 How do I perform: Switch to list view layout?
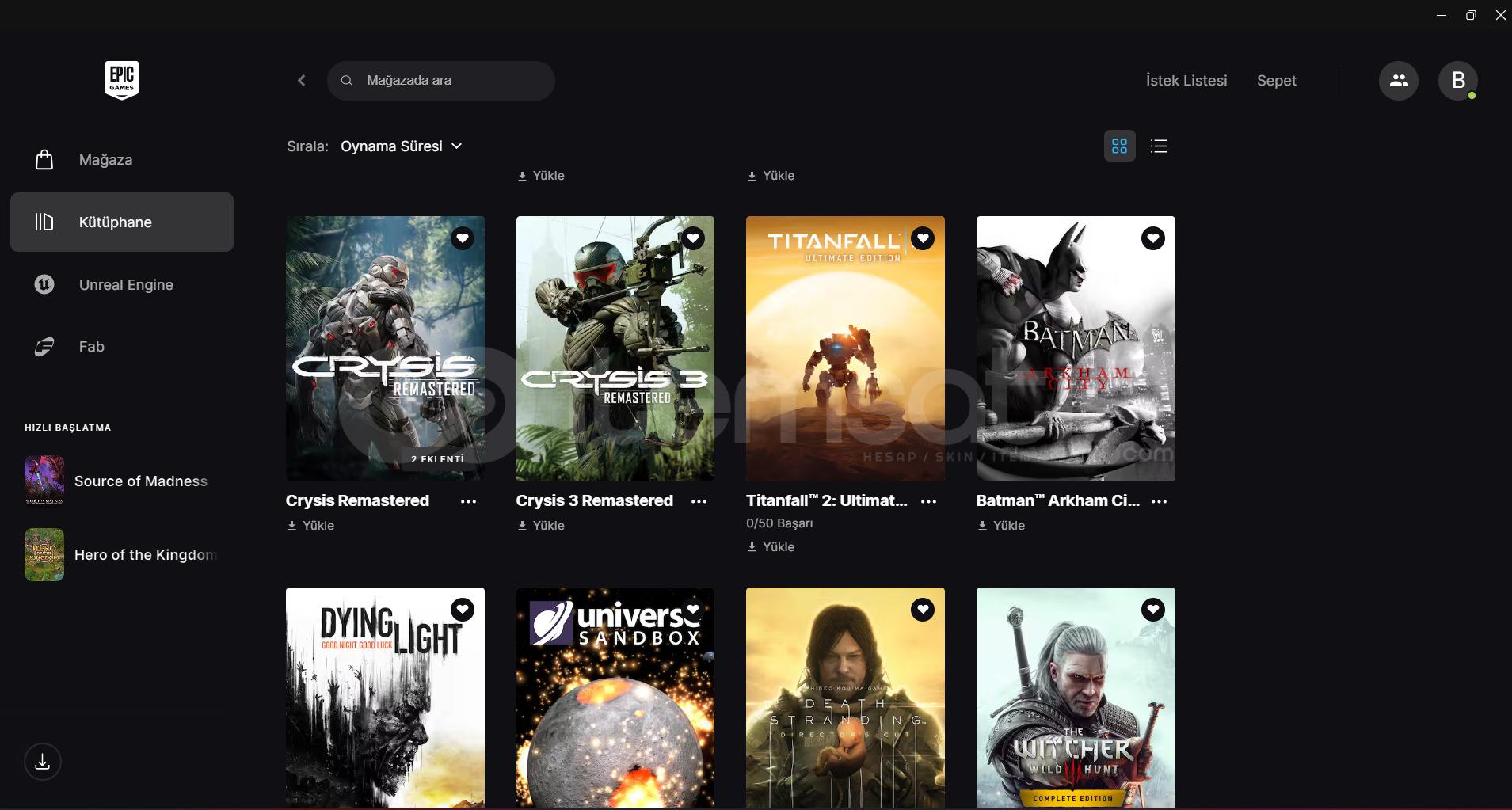click(x=1159, y=146)
